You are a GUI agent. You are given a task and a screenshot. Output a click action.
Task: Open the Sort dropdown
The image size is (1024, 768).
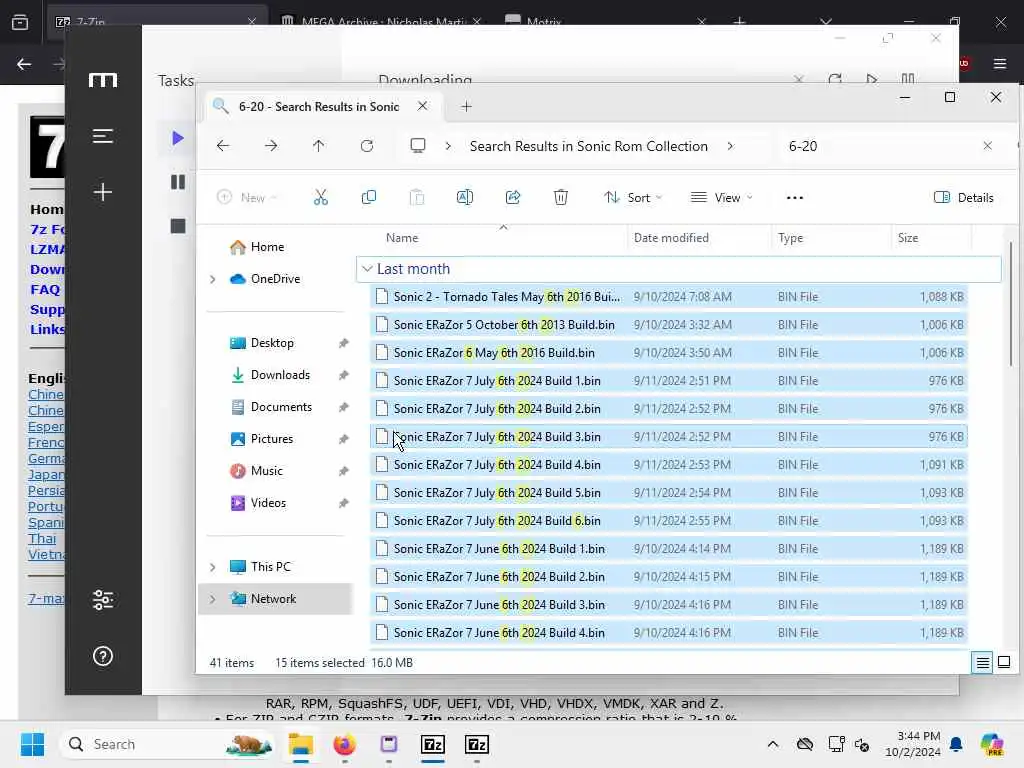(x=633, y=197)
